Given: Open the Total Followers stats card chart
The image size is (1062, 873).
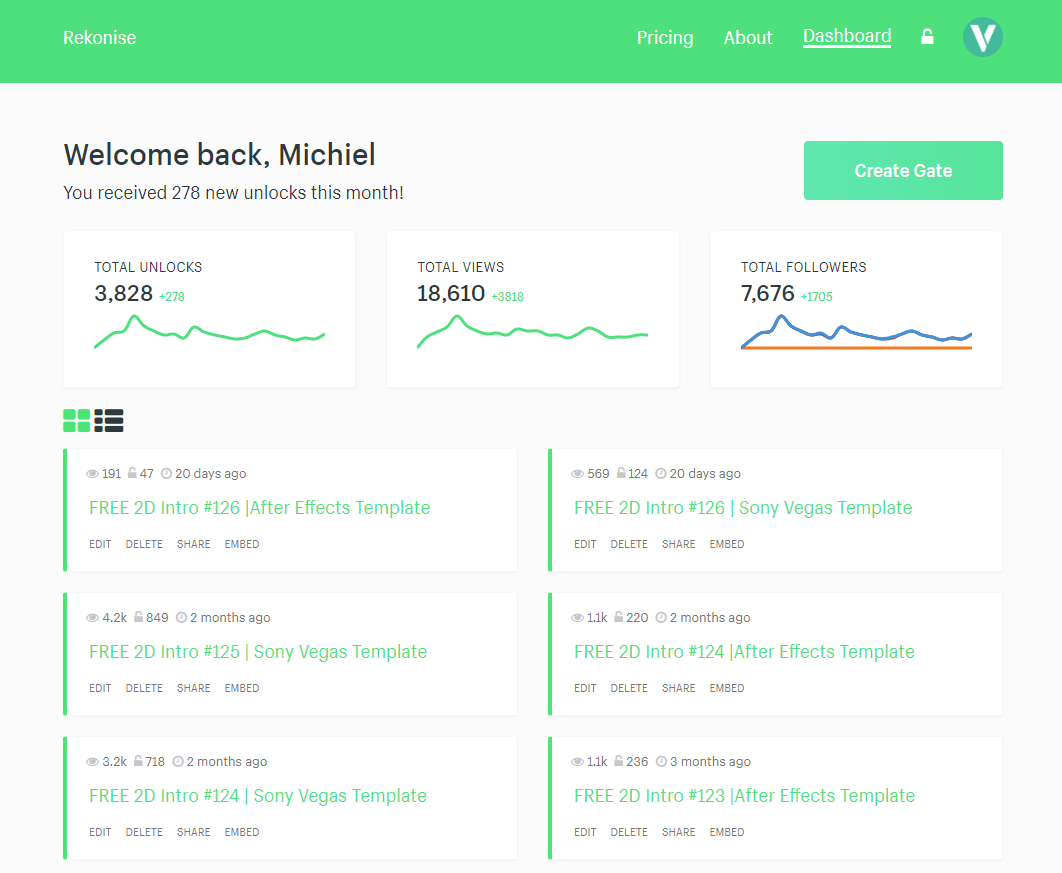Looking at the screenshot, I should coord(856,331).
